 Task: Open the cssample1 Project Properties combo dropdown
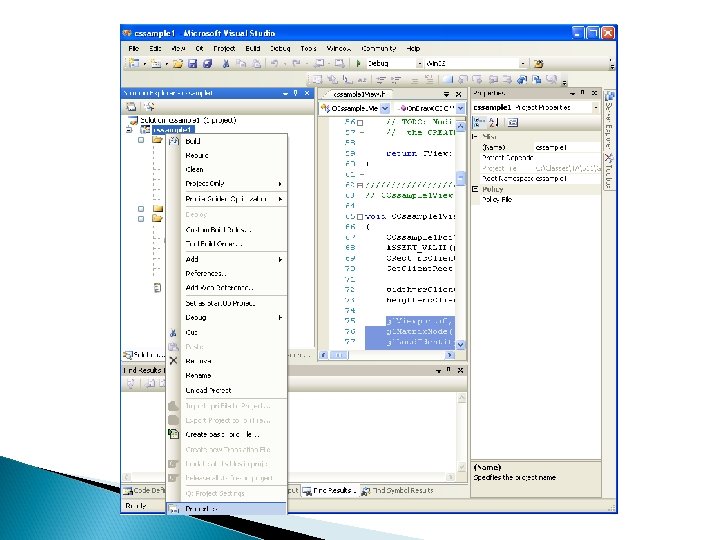pos(596,107)
